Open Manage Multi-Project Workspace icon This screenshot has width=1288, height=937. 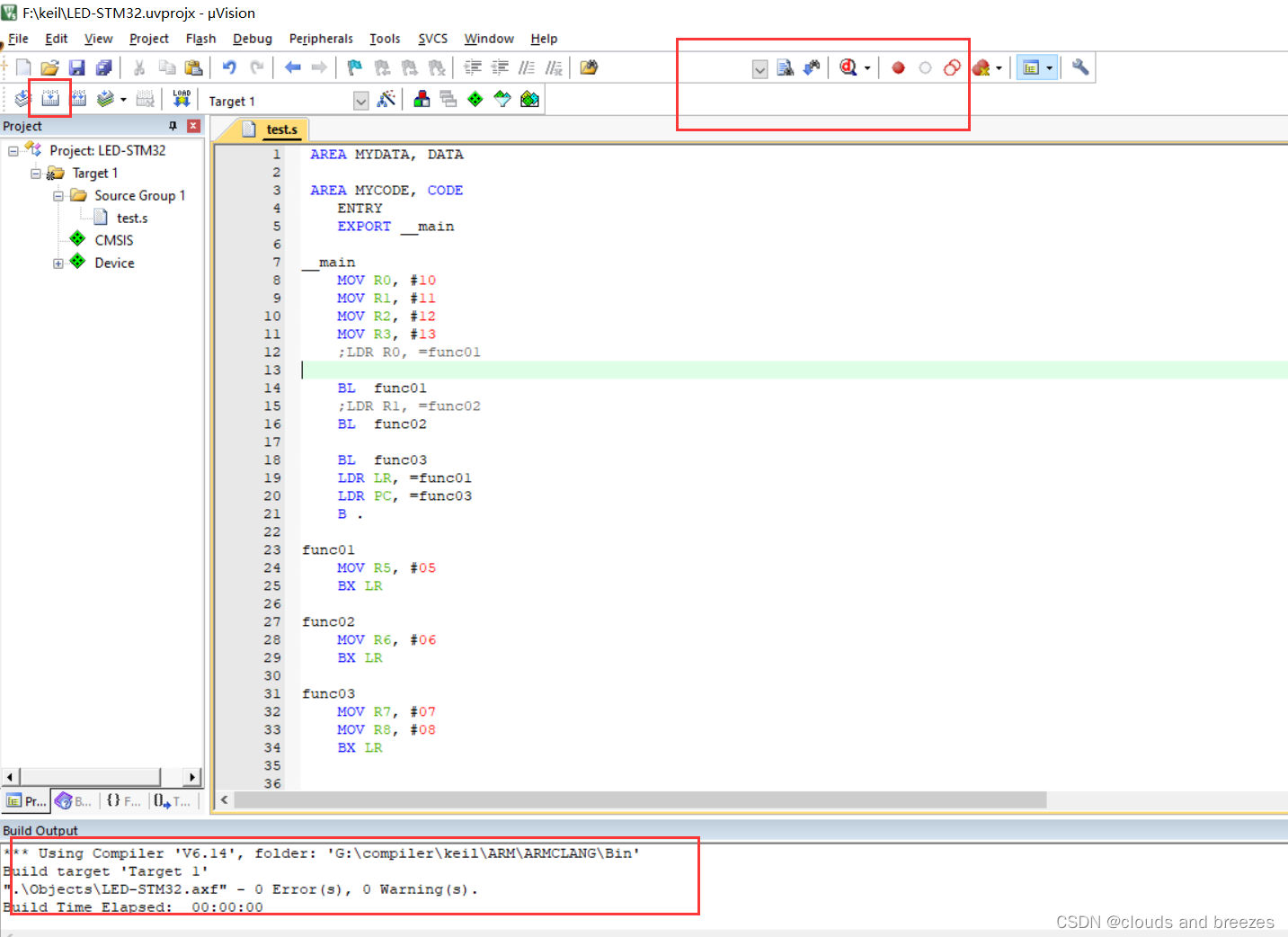(x=449, y=99)
